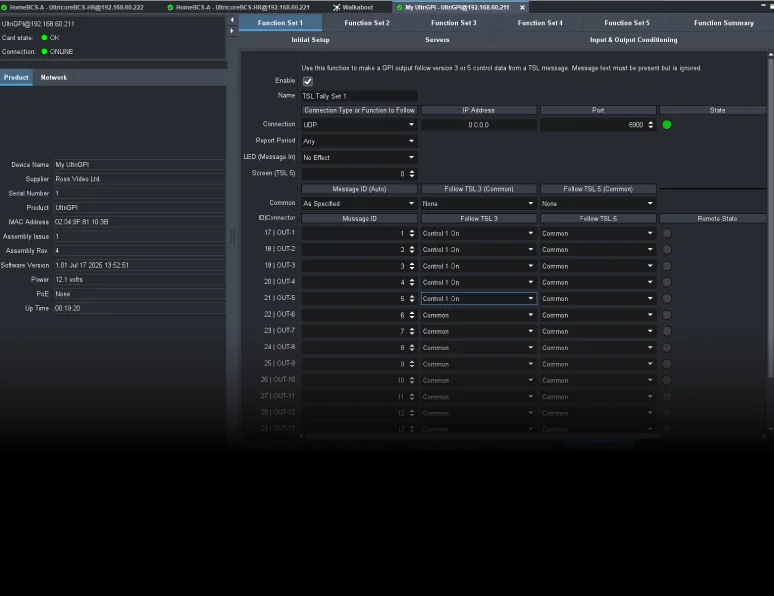This screenshot has height=596, width=774.
Task: Click Remote State indicator for OUT-8
Action: 666,348
